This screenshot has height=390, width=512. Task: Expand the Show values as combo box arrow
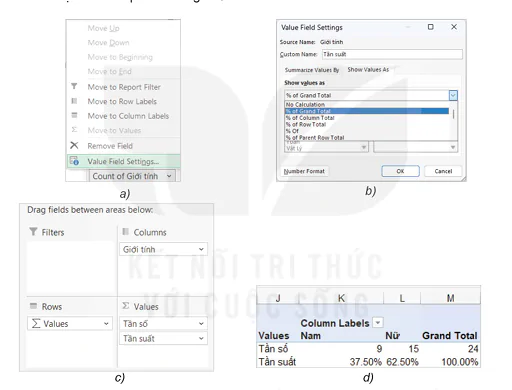tap(453, 96)
